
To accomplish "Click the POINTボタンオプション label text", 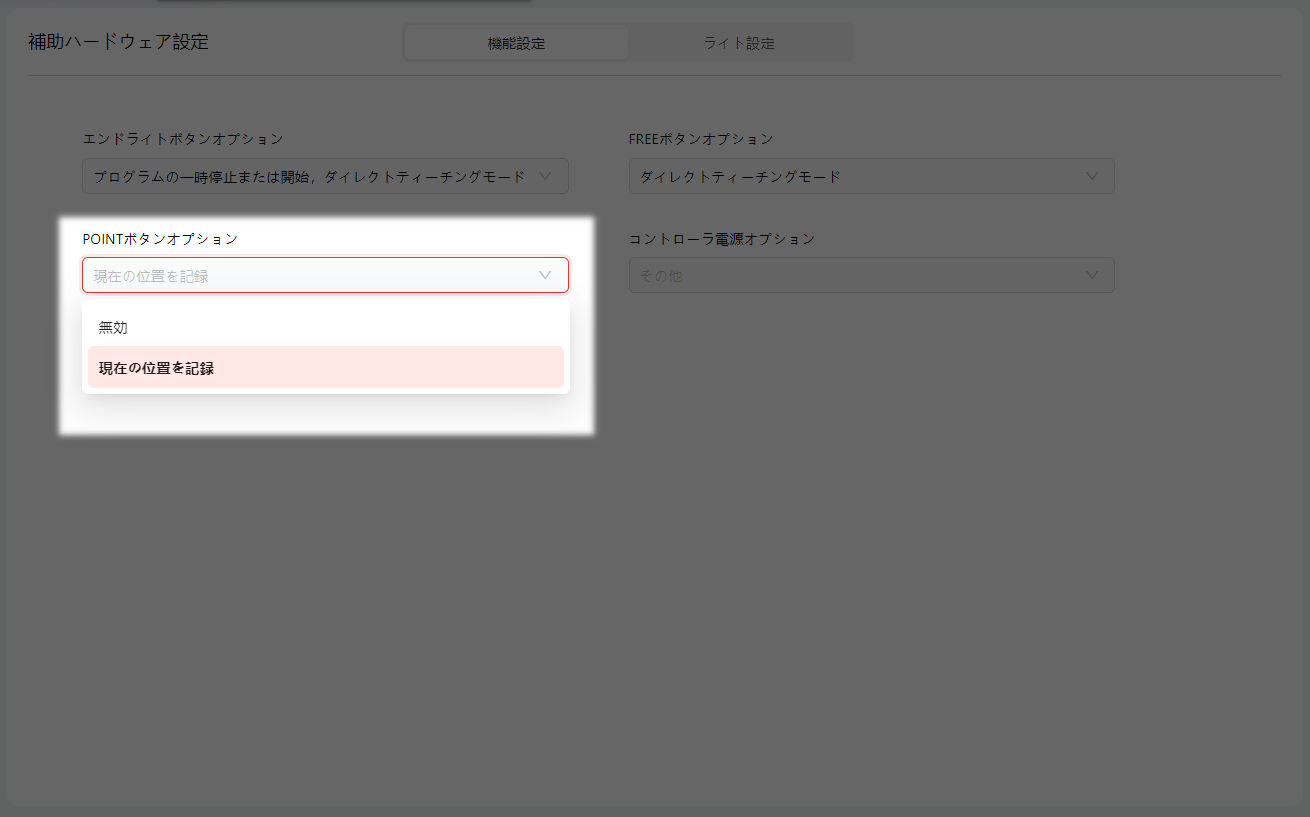I will pyautogui.click(x=160, y=239).
